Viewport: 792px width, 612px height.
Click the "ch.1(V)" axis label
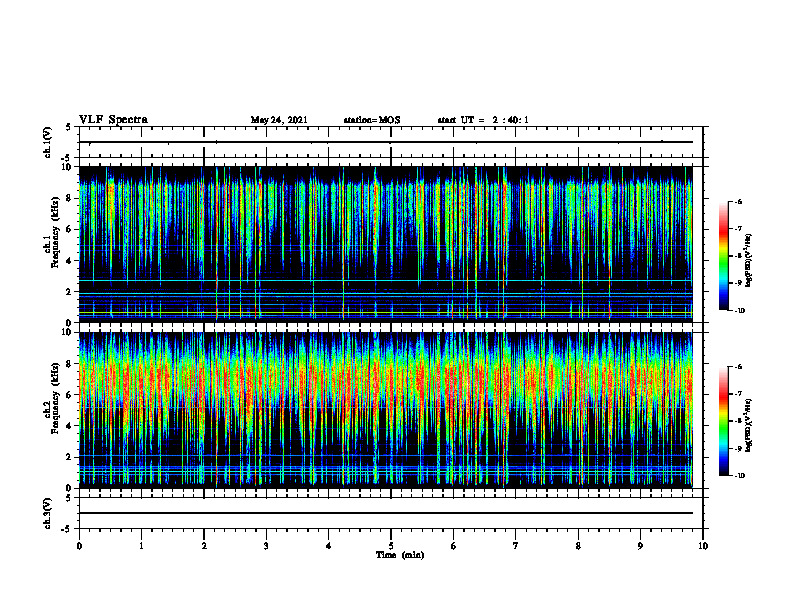coord(48,142)
